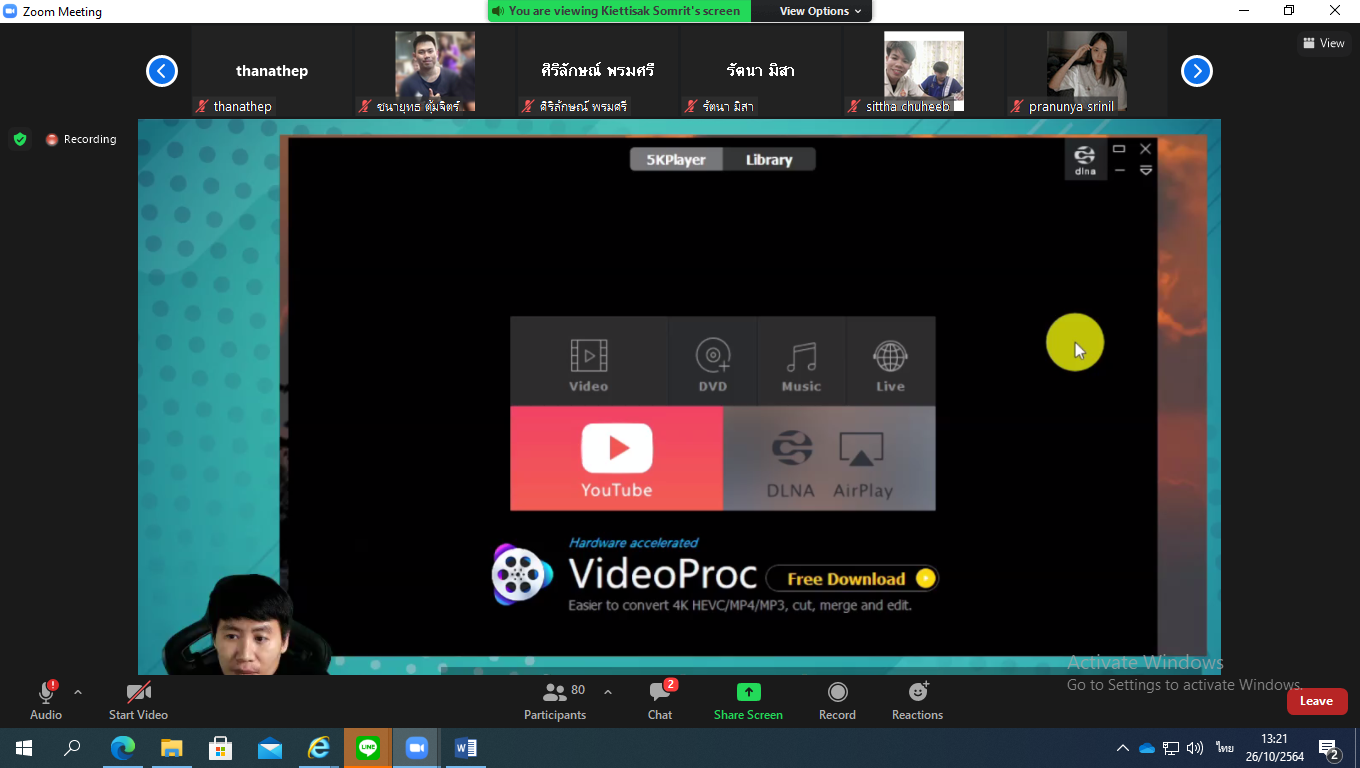Click the dlna button at player top-right

(x=1085, y=160)
